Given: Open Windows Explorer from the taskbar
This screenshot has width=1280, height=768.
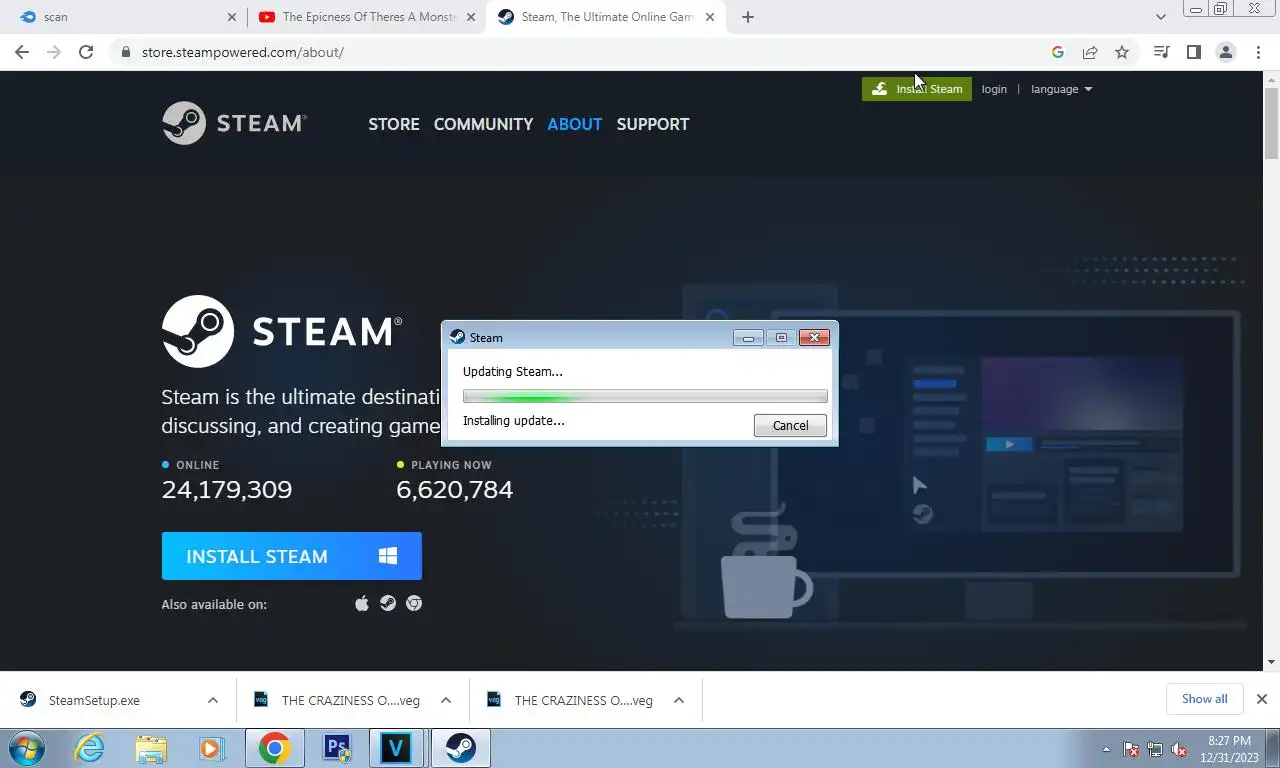Looking at the screenshot, I should (151, 748).
